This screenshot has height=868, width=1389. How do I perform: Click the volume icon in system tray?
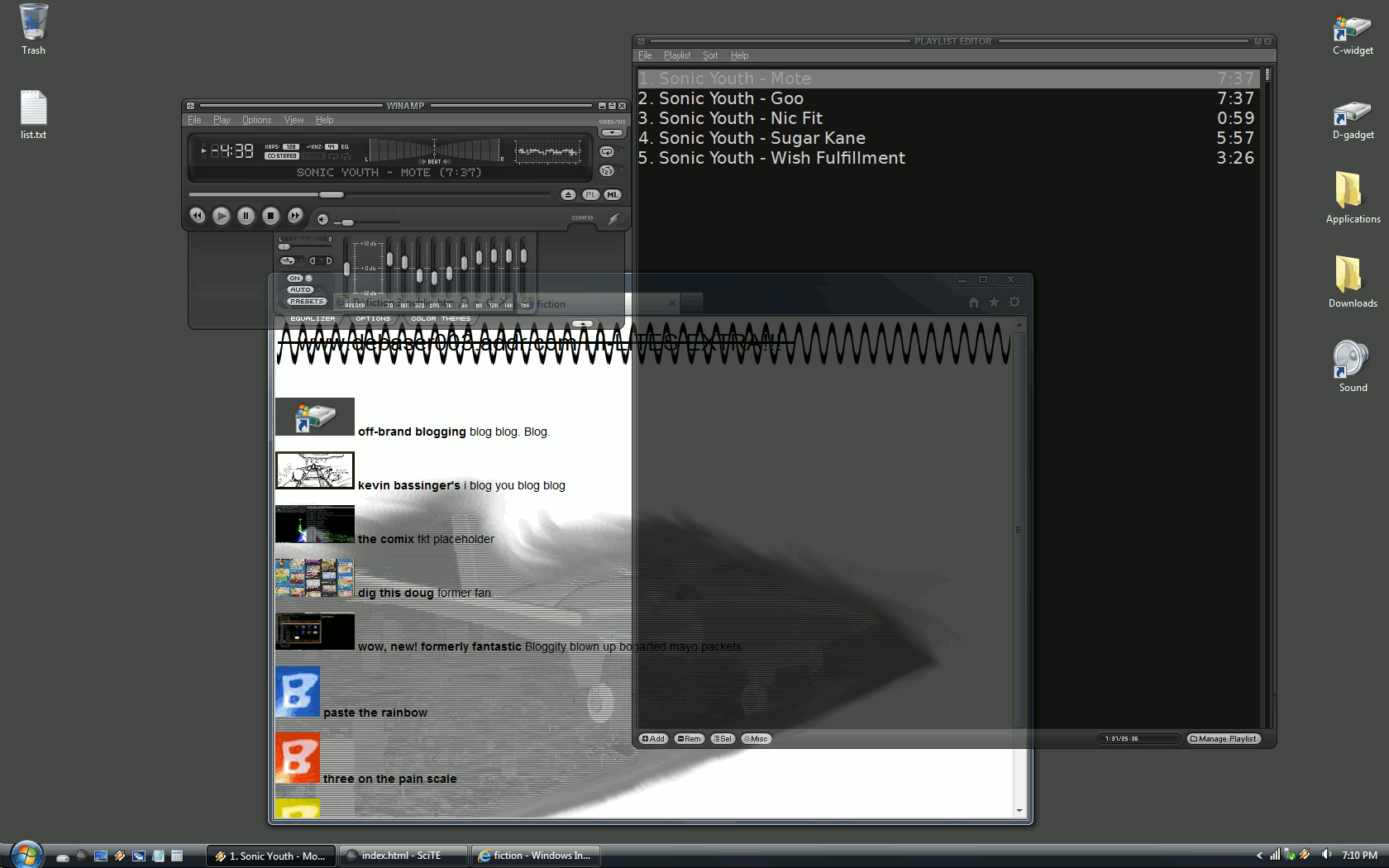pos(1326,855)
